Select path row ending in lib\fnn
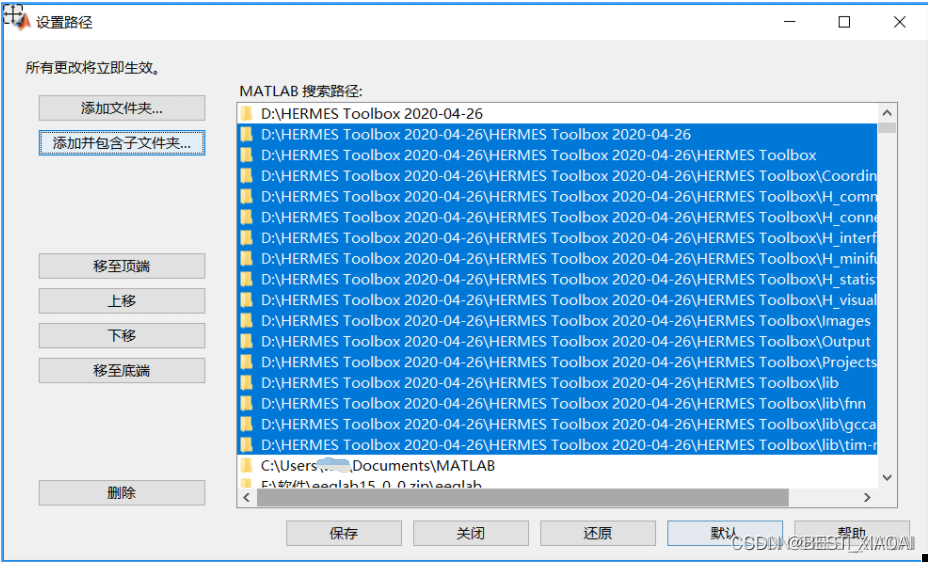This screenshot has height=562, width=928. [x=558, y=403]
